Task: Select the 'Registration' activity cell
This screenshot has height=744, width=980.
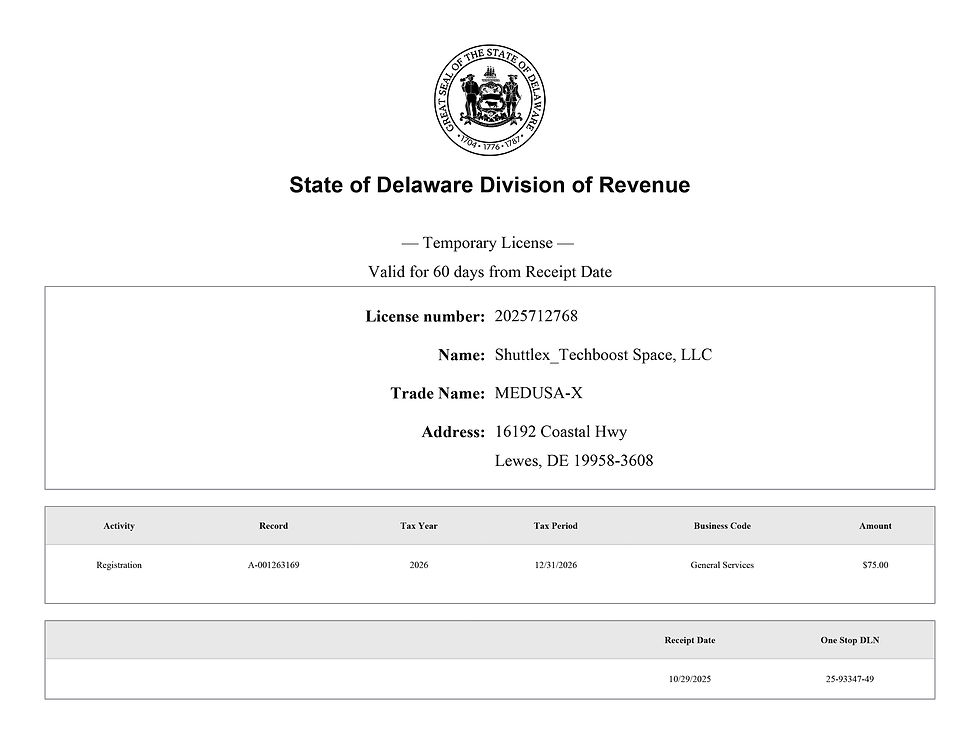Action: point(119,565)
